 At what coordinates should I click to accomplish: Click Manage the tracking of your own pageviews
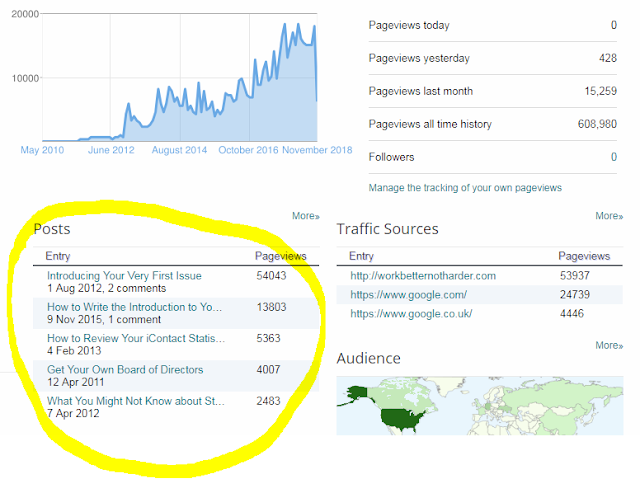coord(465,188)
